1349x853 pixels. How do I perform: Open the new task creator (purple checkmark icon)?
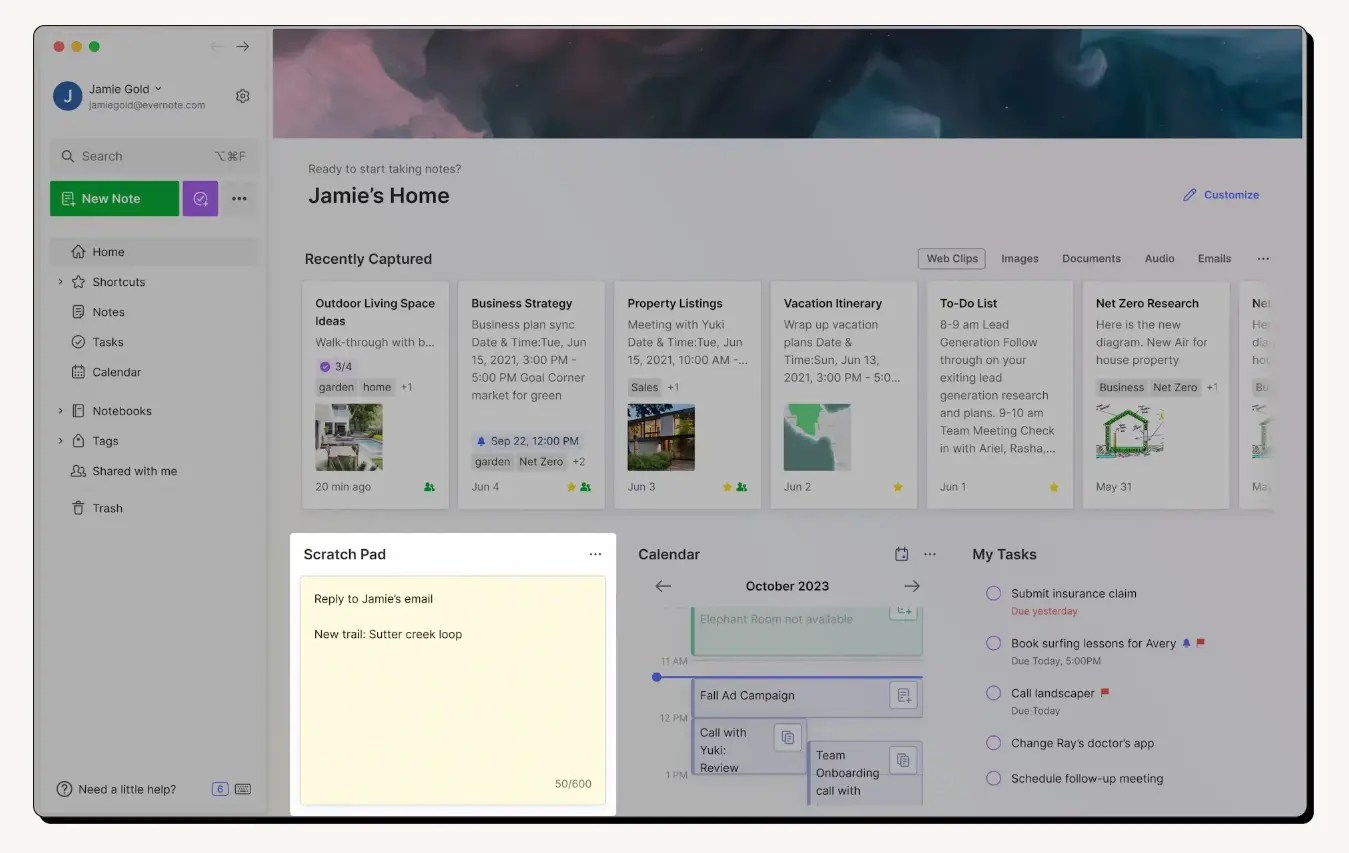coord(200,198)
